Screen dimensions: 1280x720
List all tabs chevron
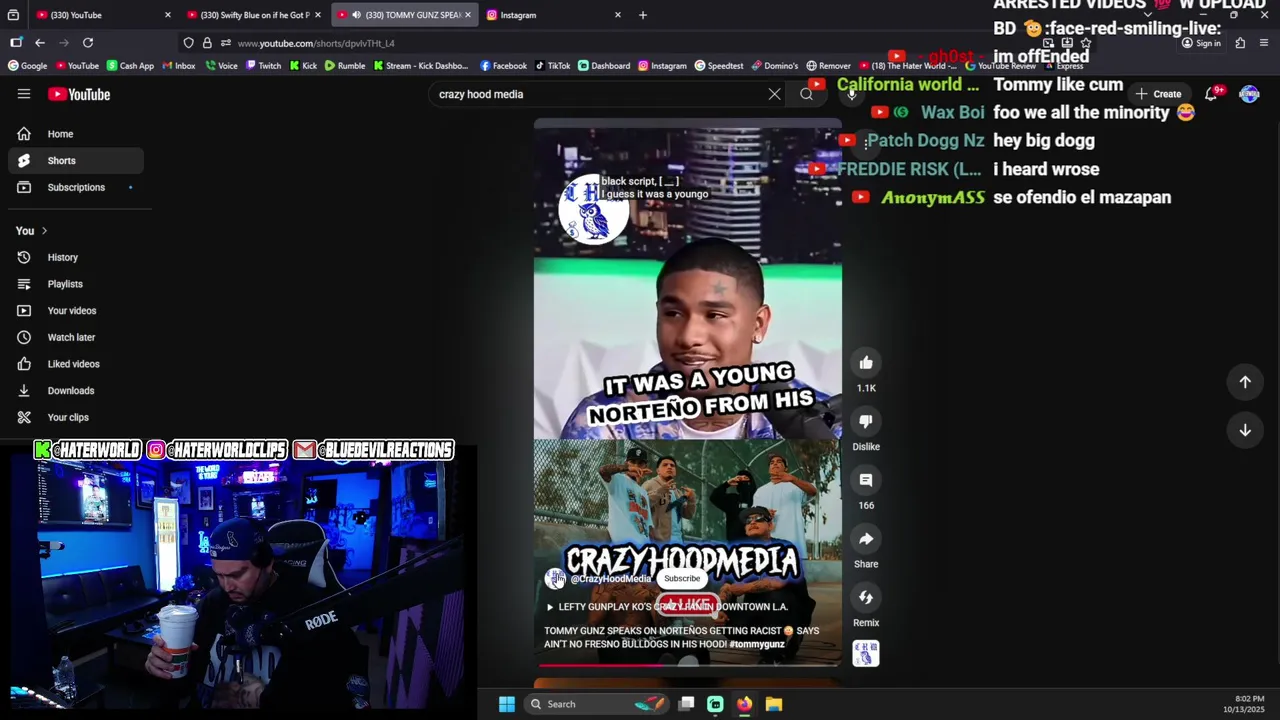(1148, 15)
